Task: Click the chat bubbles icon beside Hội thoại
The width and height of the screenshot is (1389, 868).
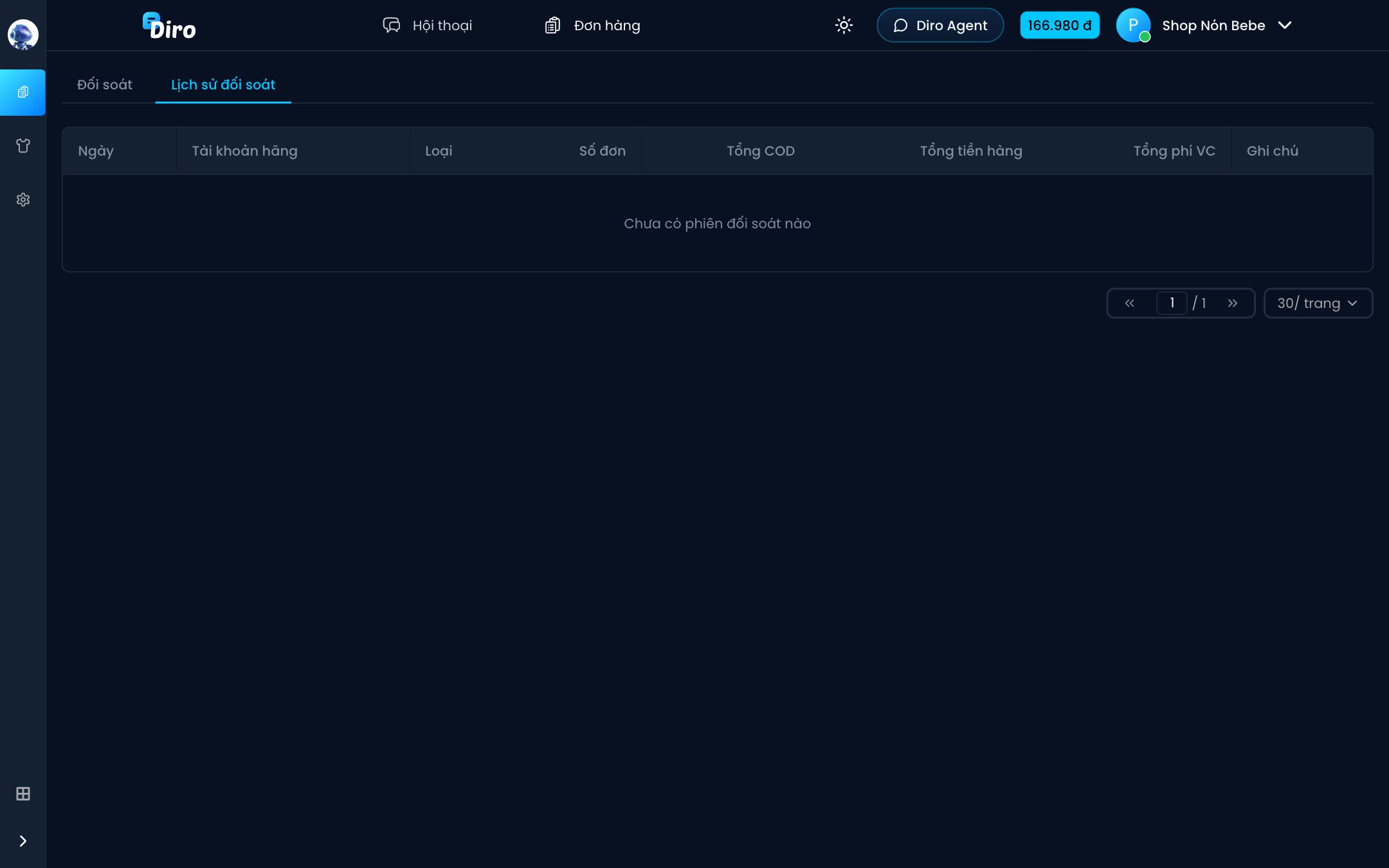Action: click(x=392, y=25)
